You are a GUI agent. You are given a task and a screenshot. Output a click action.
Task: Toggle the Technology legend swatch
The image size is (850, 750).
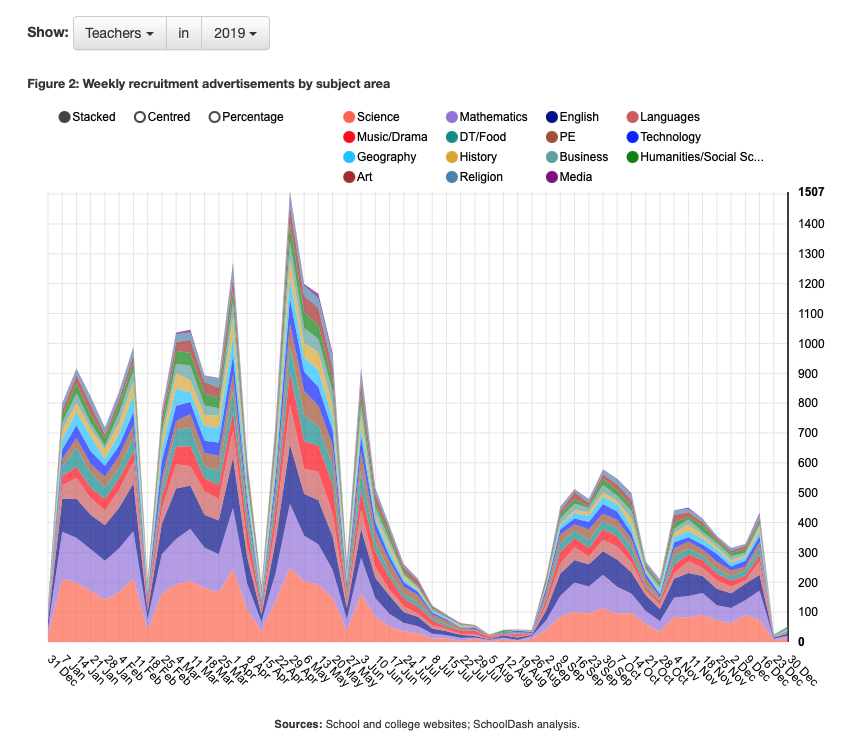(632, 137)
